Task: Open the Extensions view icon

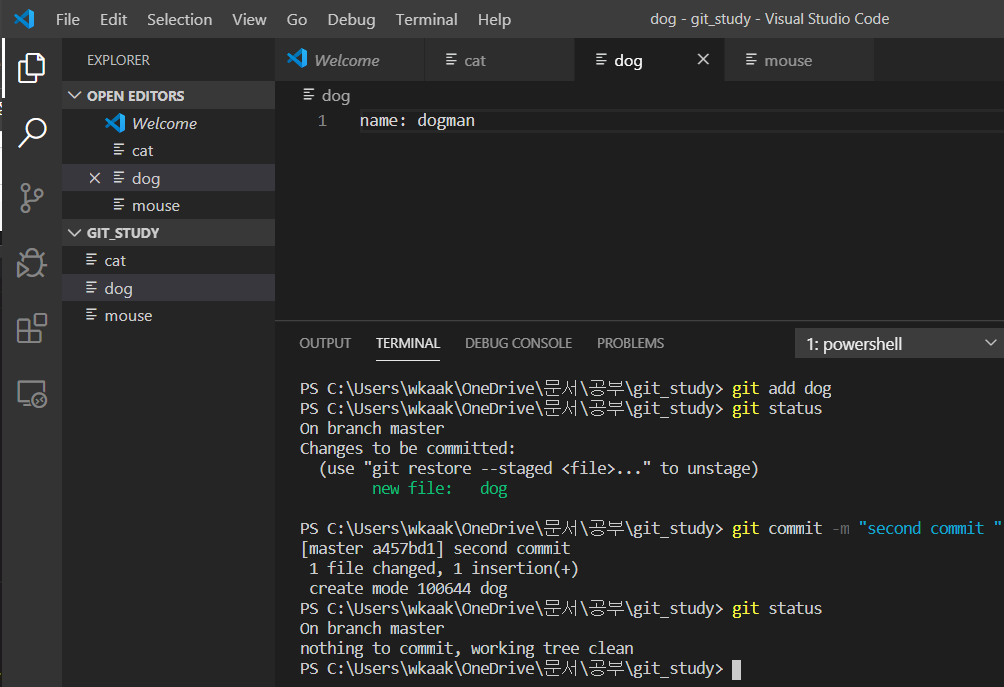Action: (x=31, y=328)
